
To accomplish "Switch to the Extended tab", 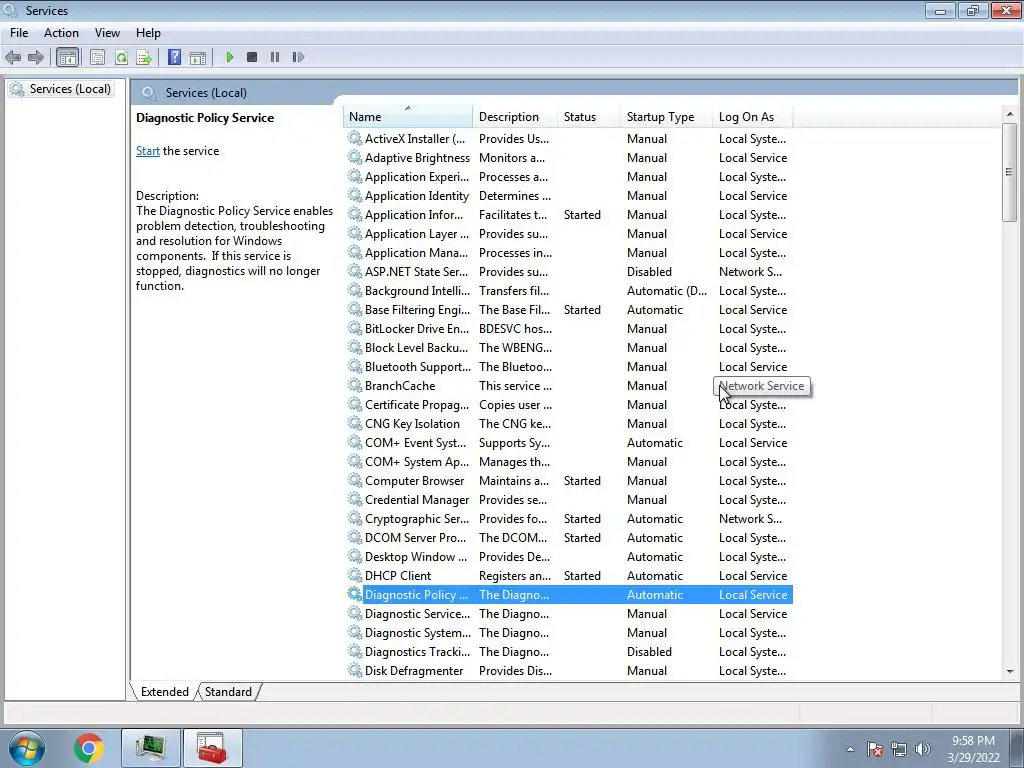I will (165, 692).
